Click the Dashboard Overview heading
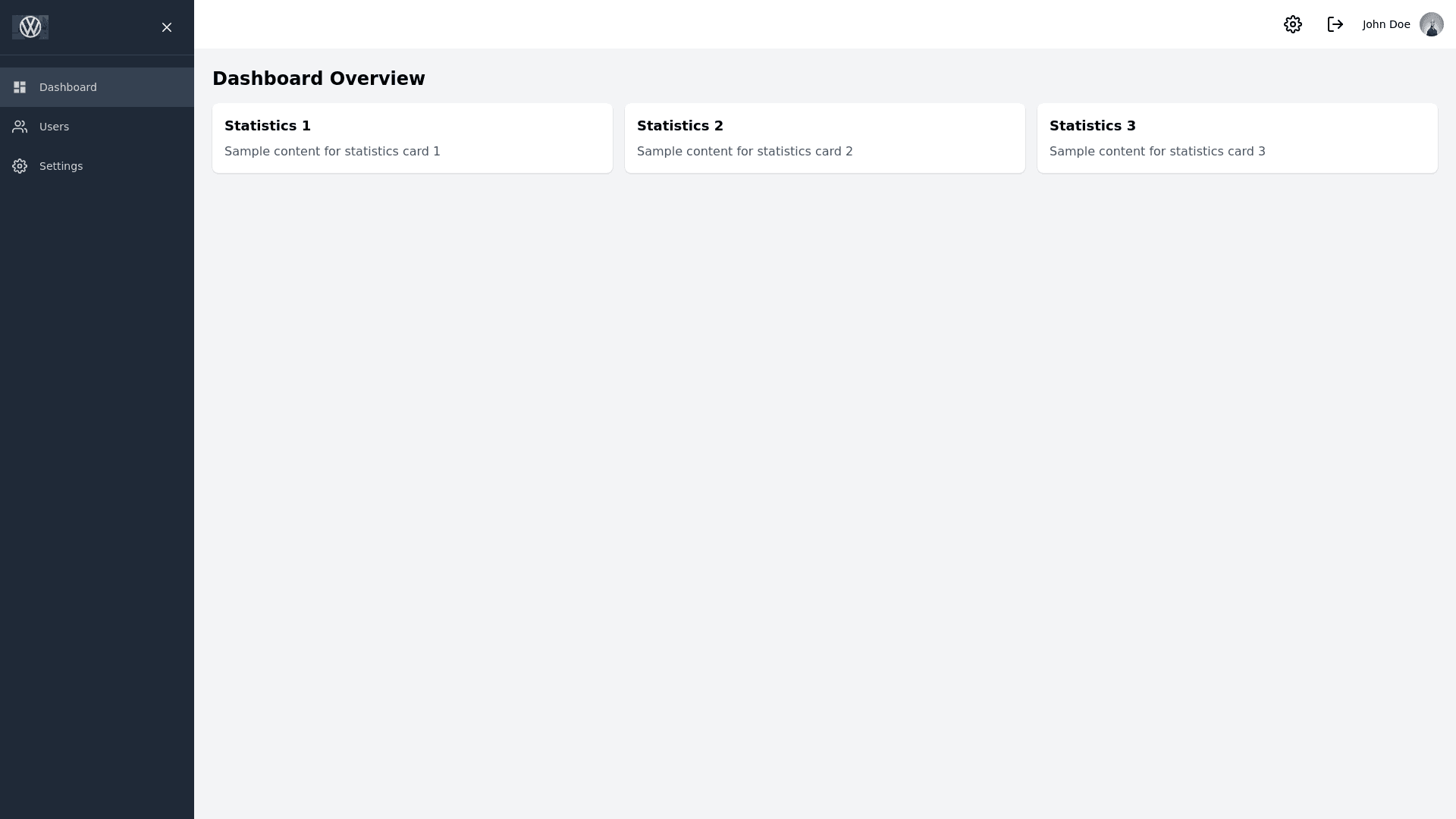This screenshot has height=819, width=1456. tap(318, 79)
